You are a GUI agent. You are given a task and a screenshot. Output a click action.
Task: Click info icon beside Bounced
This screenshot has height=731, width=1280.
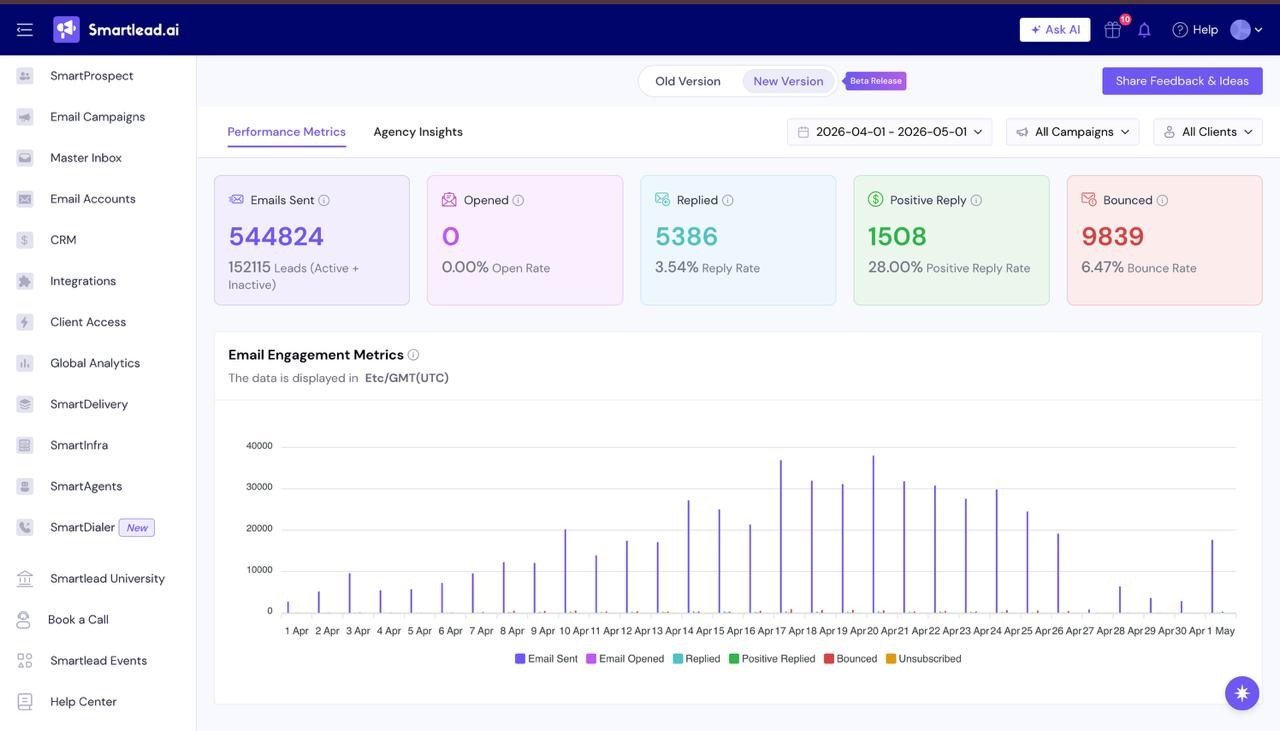1162,200
